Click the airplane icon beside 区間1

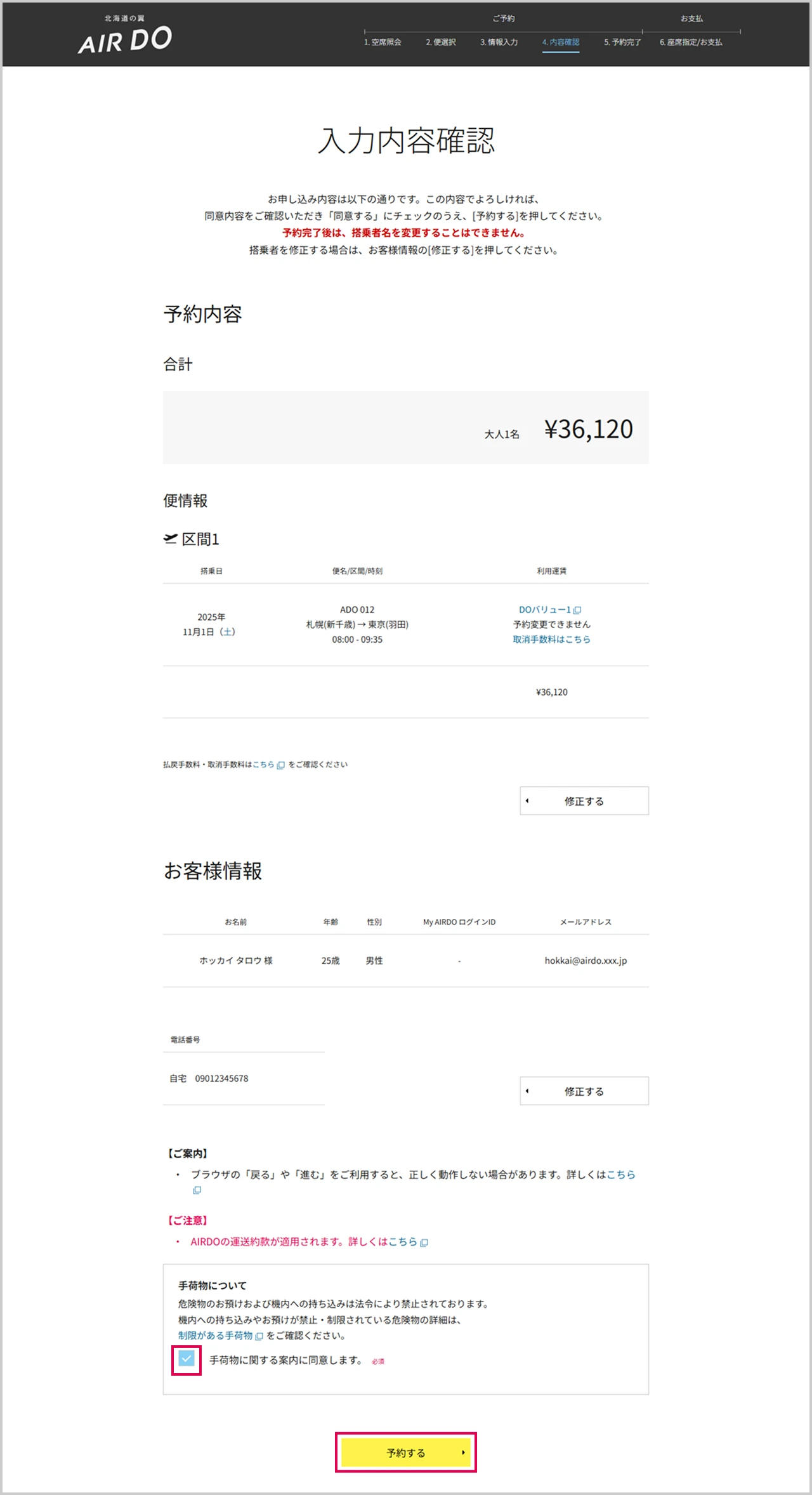pyautogui.click(x=170, y=539)
